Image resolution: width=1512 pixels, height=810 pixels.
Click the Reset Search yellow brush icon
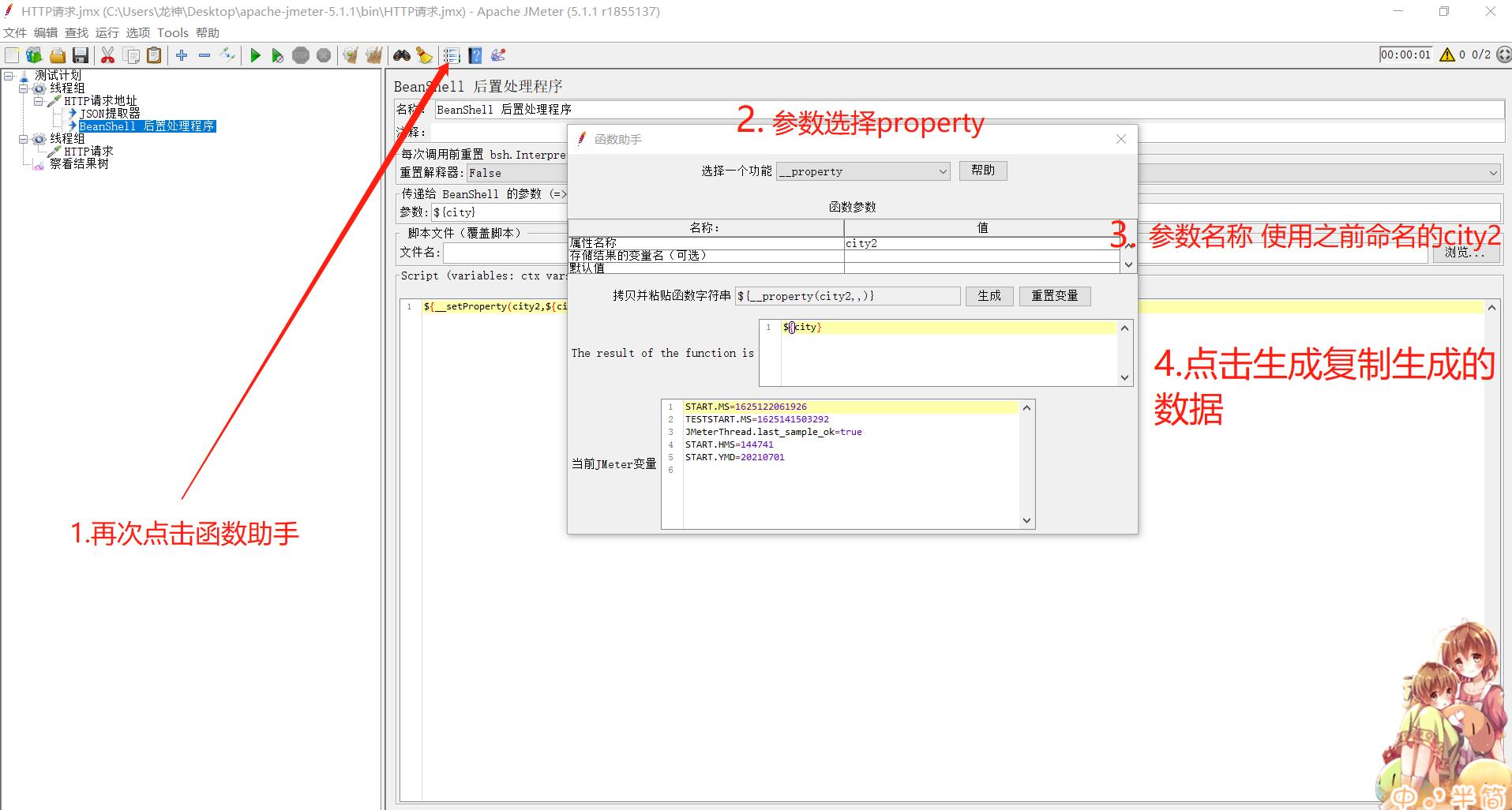click(425, 55)
